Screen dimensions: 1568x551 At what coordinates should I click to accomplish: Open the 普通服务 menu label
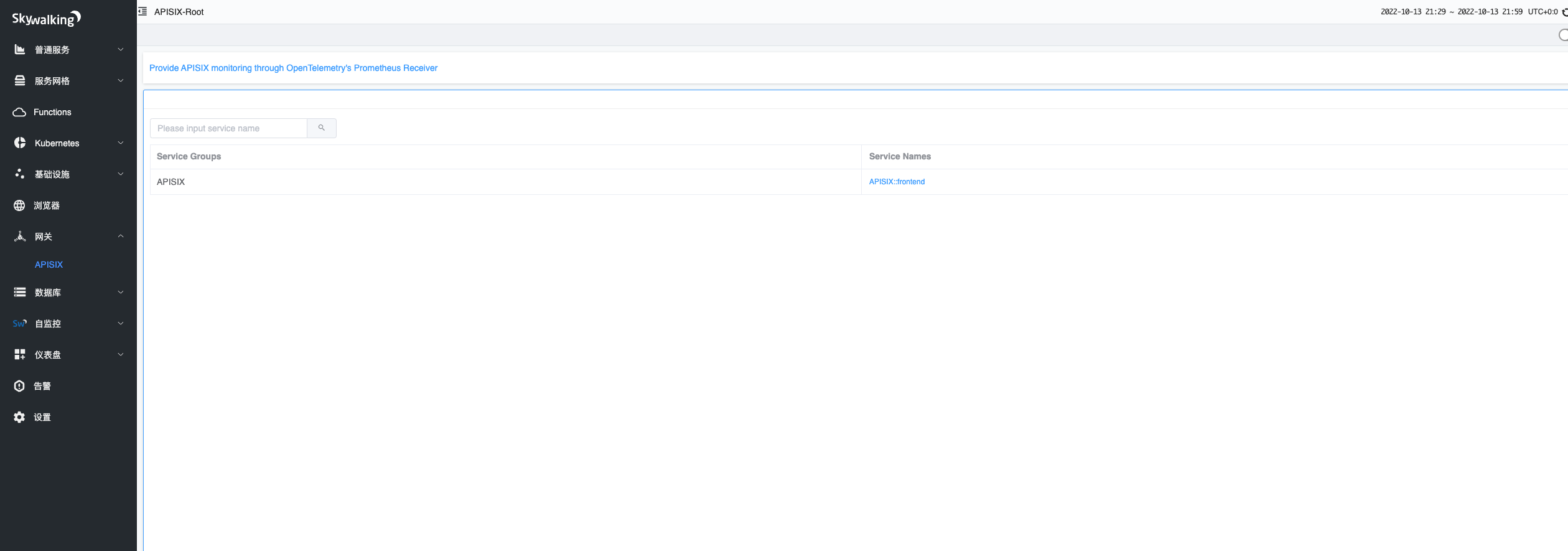(x=52, y=50)
